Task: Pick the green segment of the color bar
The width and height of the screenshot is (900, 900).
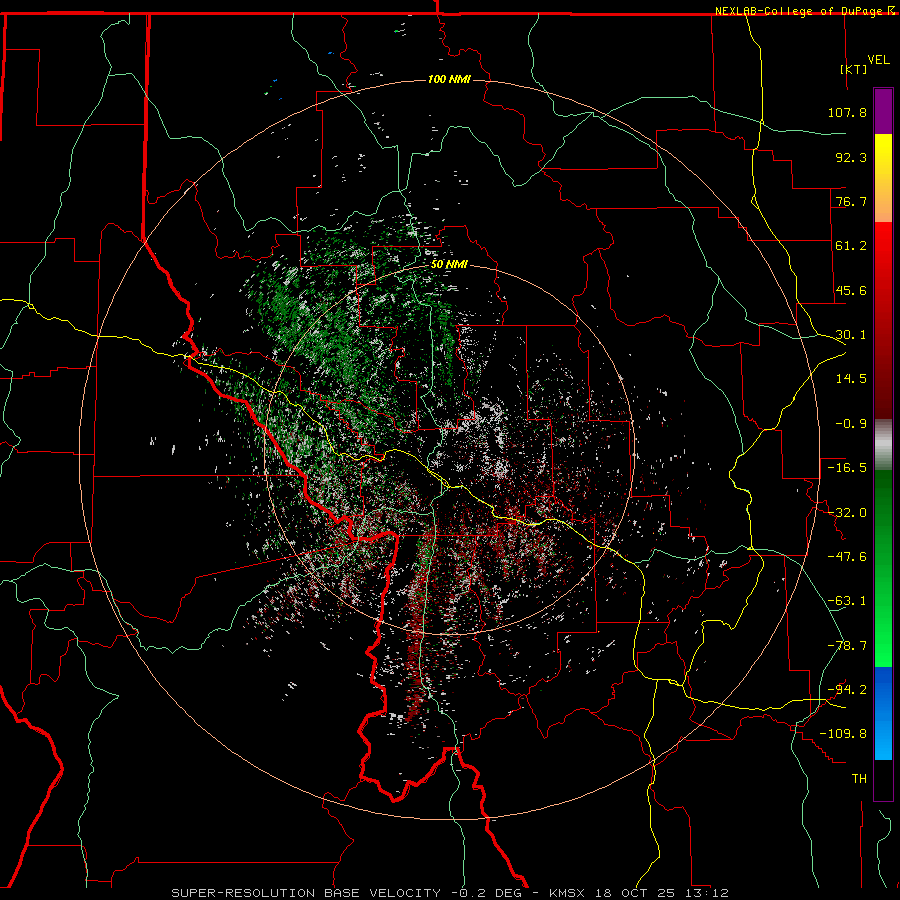Action: point(883,568)
